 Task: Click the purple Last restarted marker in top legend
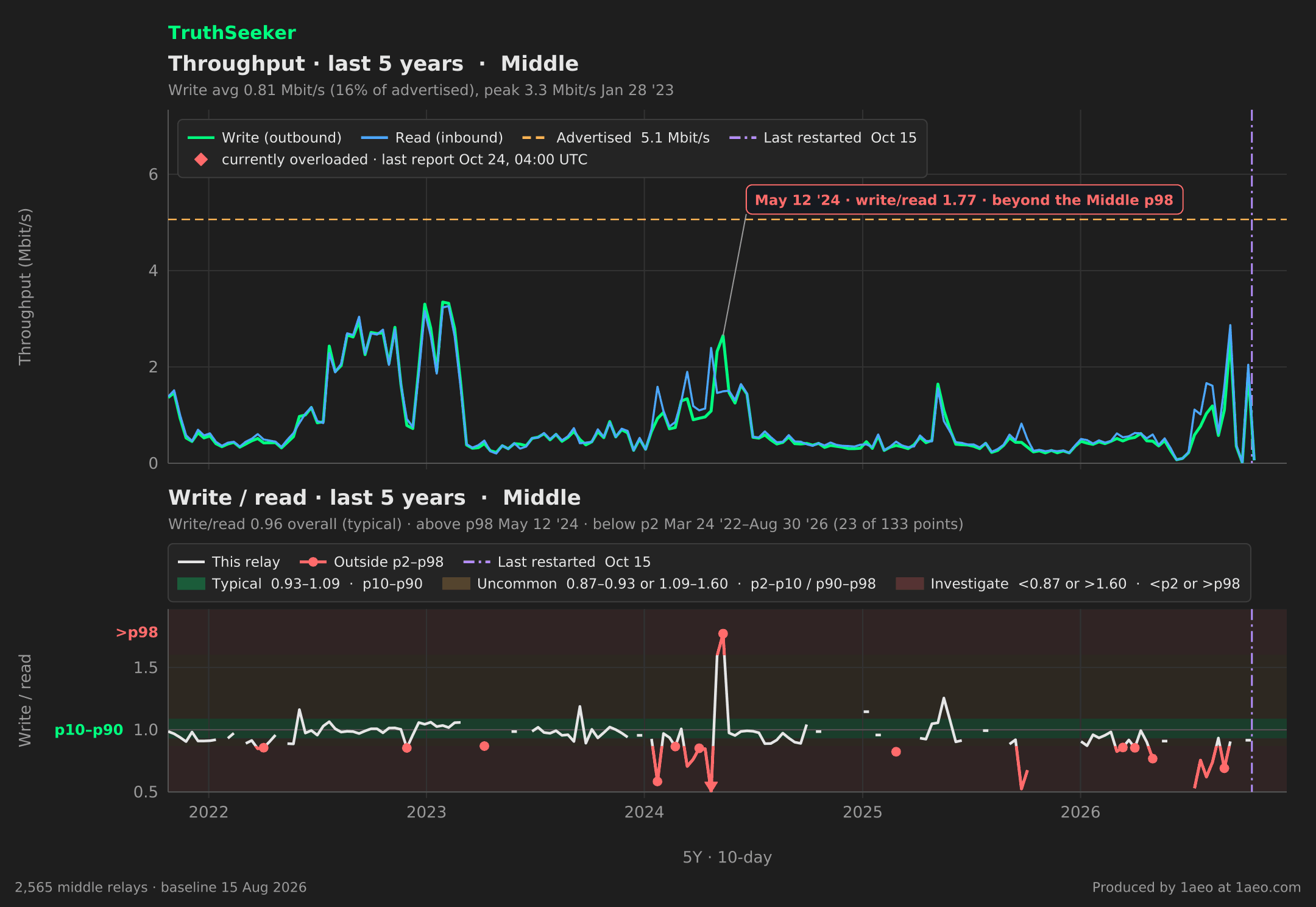click(x=743, y=138)
